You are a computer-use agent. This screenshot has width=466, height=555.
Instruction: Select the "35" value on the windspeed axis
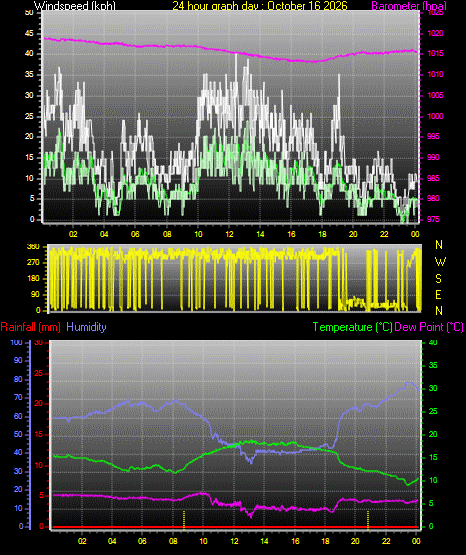30,75
